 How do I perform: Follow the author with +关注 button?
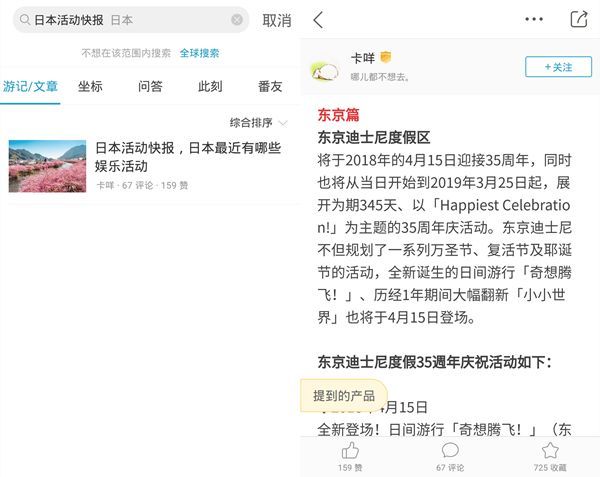[x=558, y=67]
